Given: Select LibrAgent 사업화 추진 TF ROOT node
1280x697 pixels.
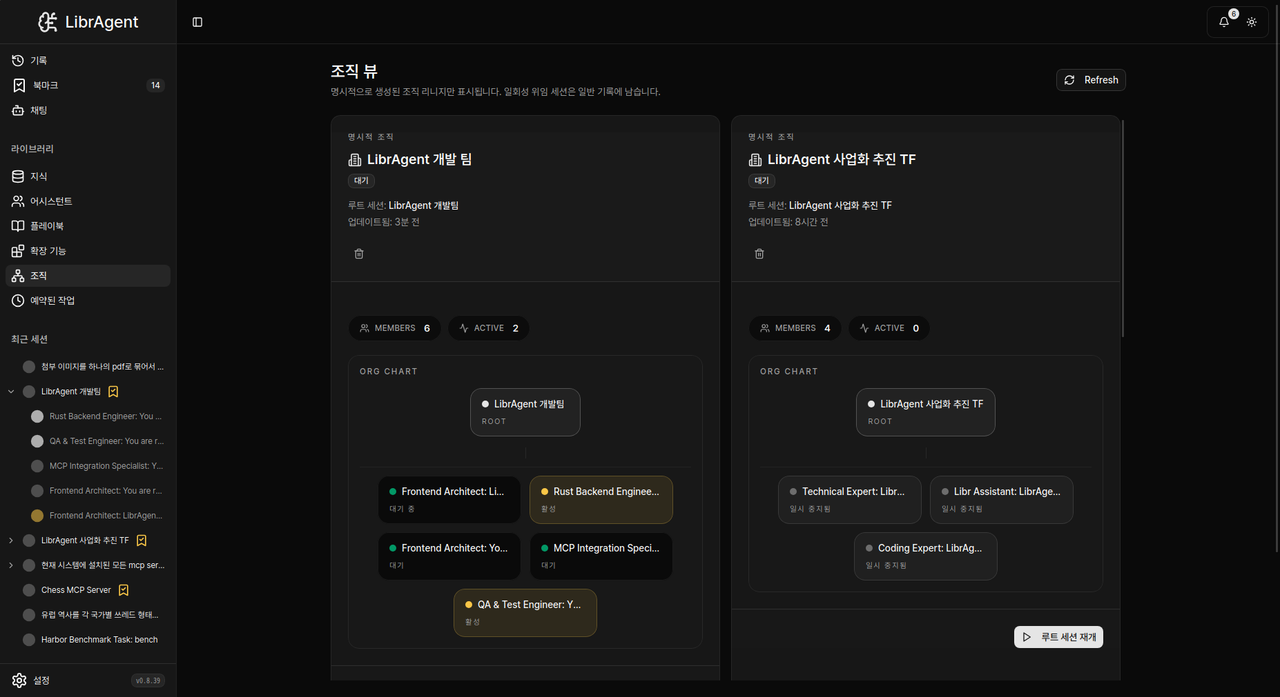Looking at the screenshot, I should pyautogui.click(x=925, y=412).
